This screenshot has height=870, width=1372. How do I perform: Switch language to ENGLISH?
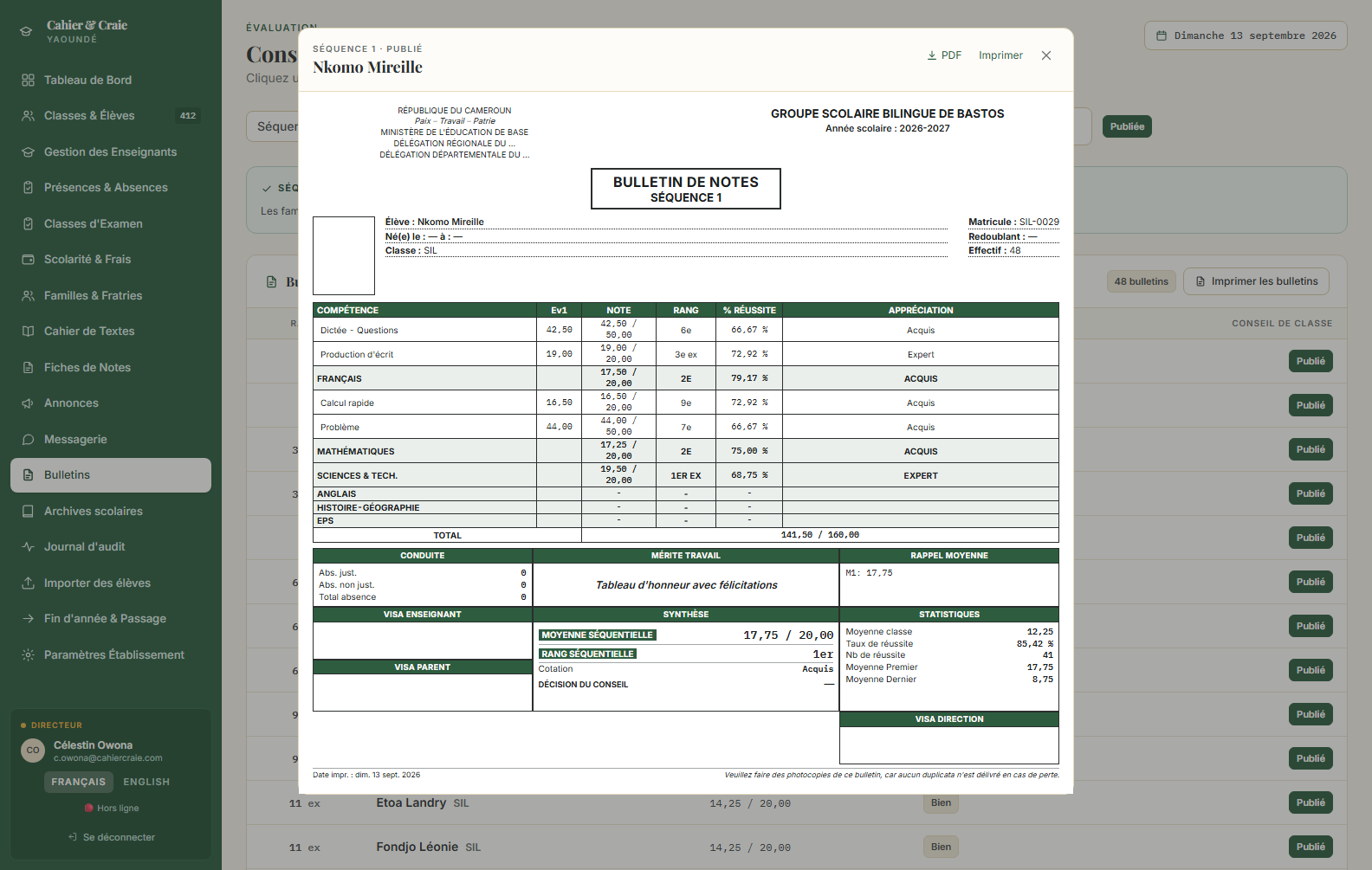pyautogui.click(x=146, y=782)
